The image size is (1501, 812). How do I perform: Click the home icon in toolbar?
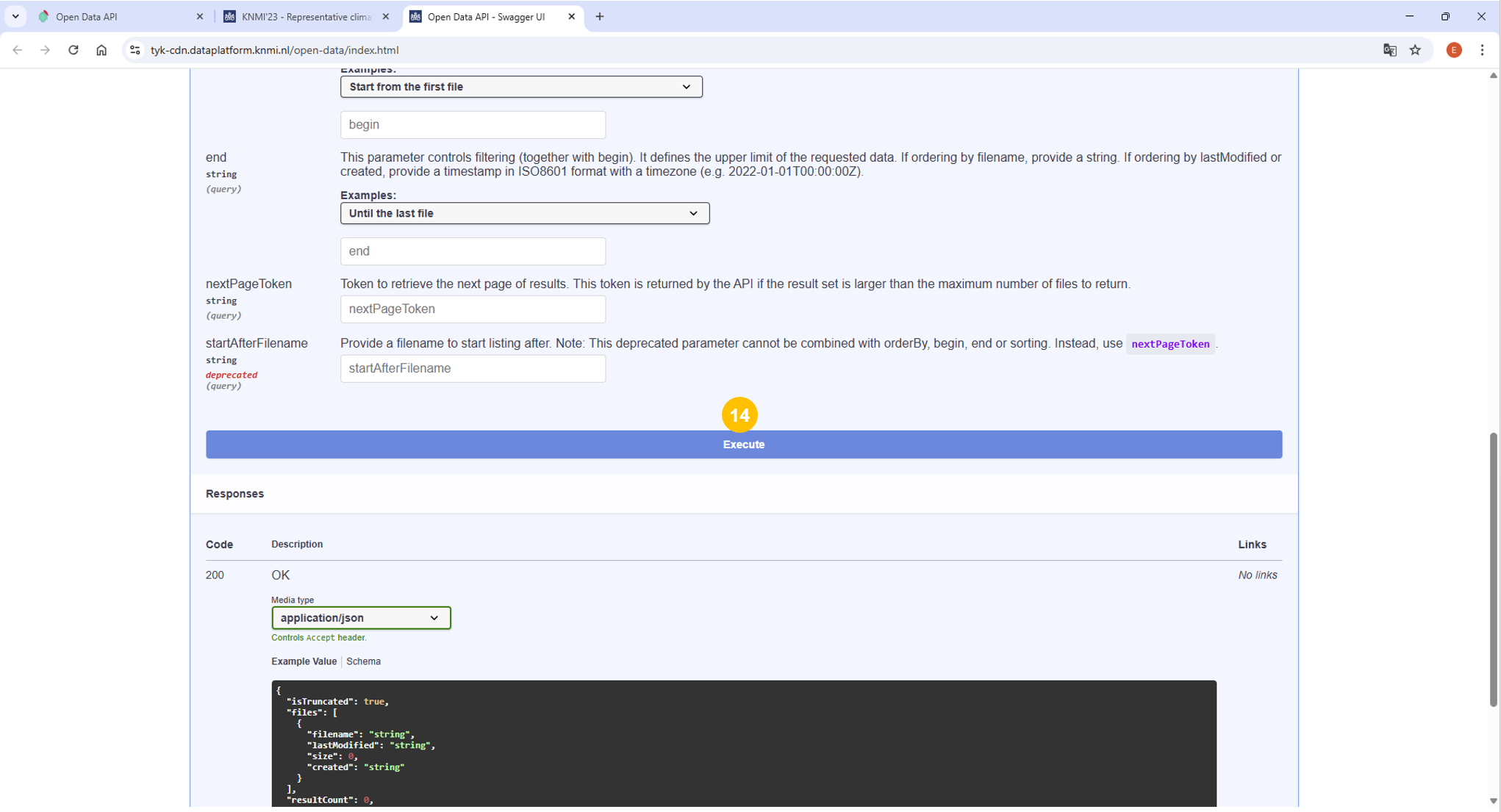(101, 50)
